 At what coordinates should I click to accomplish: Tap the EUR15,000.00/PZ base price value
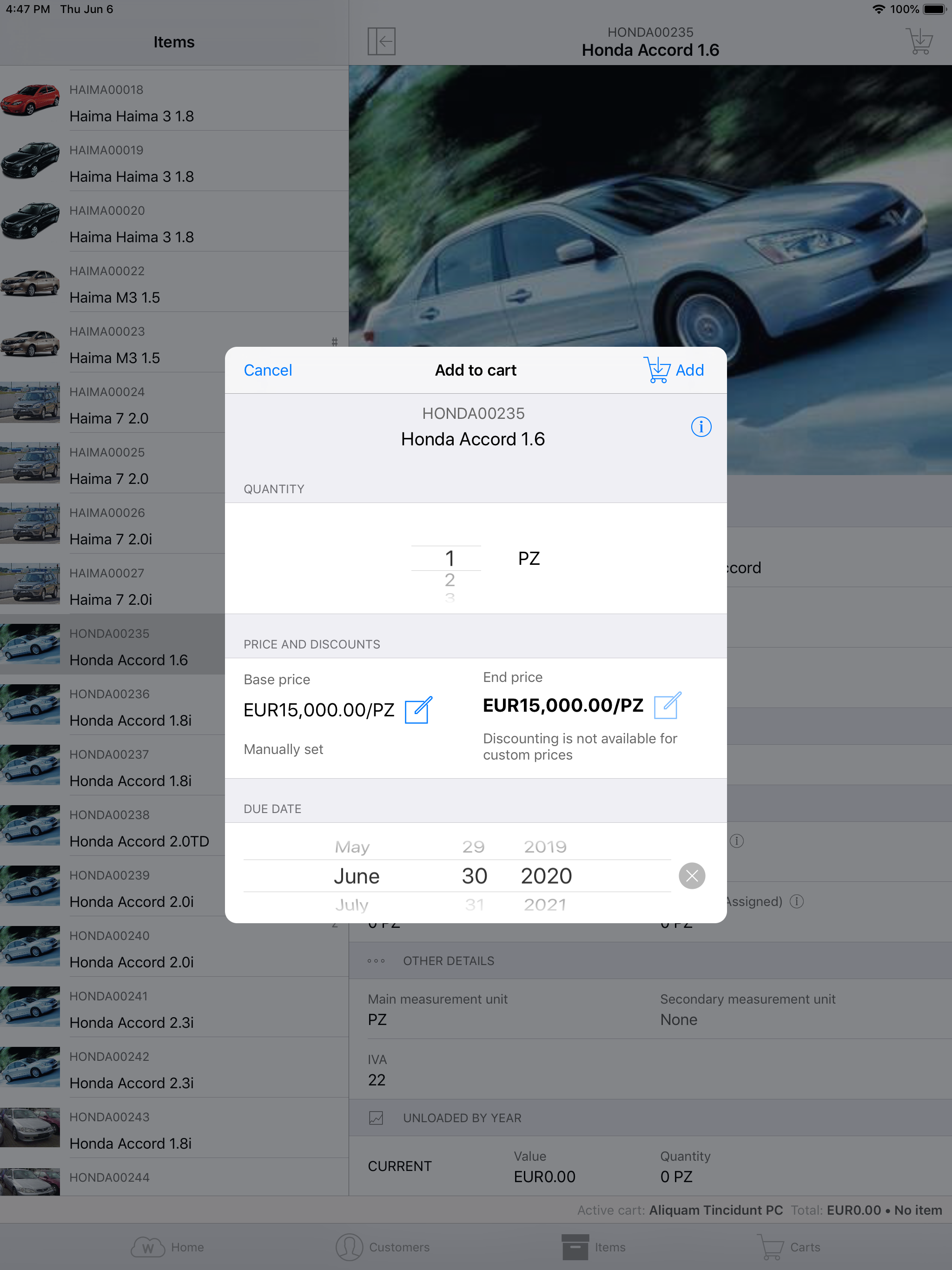tap(319, 710)
